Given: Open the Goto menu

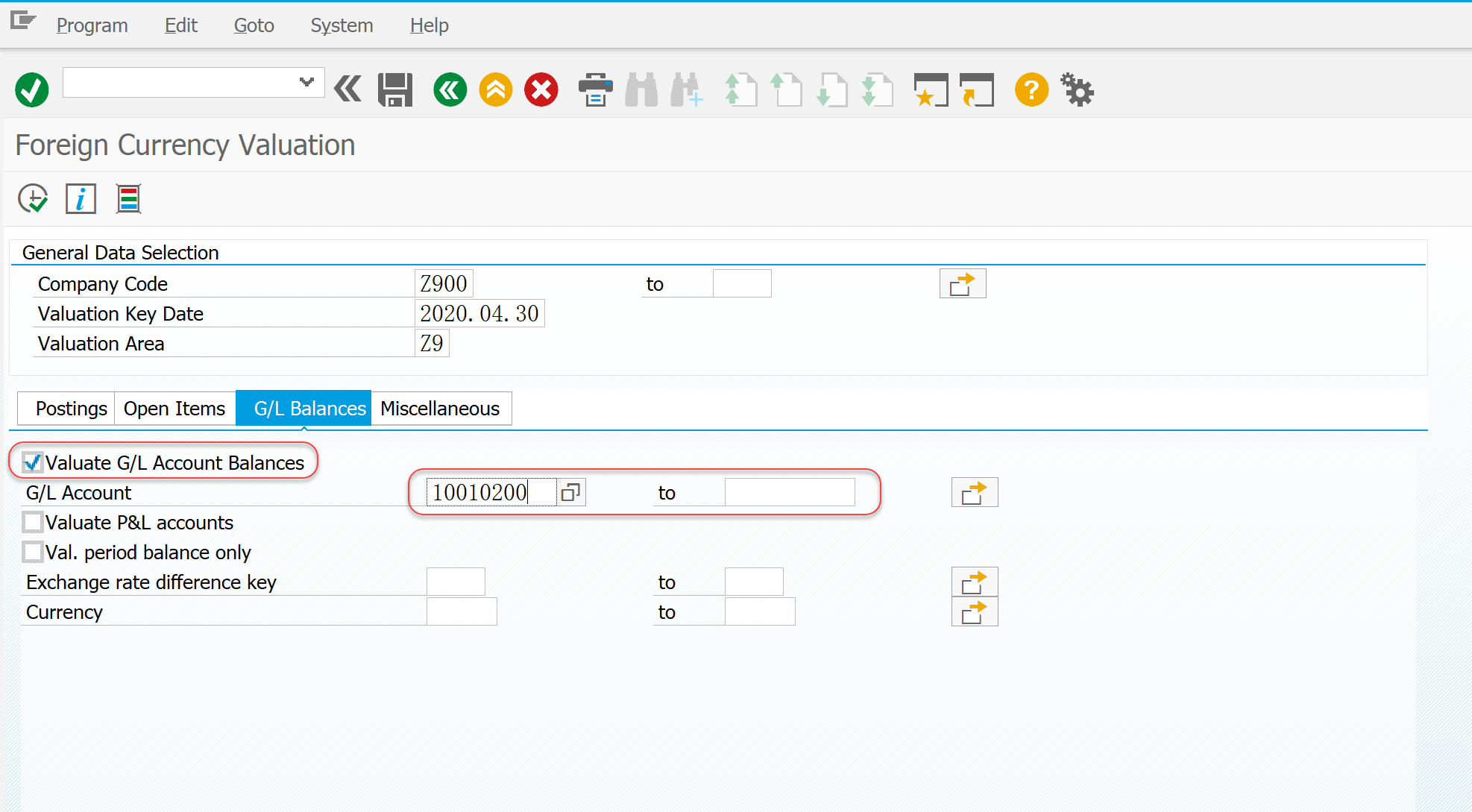Looking at the screenshot, I should [254, 25].
